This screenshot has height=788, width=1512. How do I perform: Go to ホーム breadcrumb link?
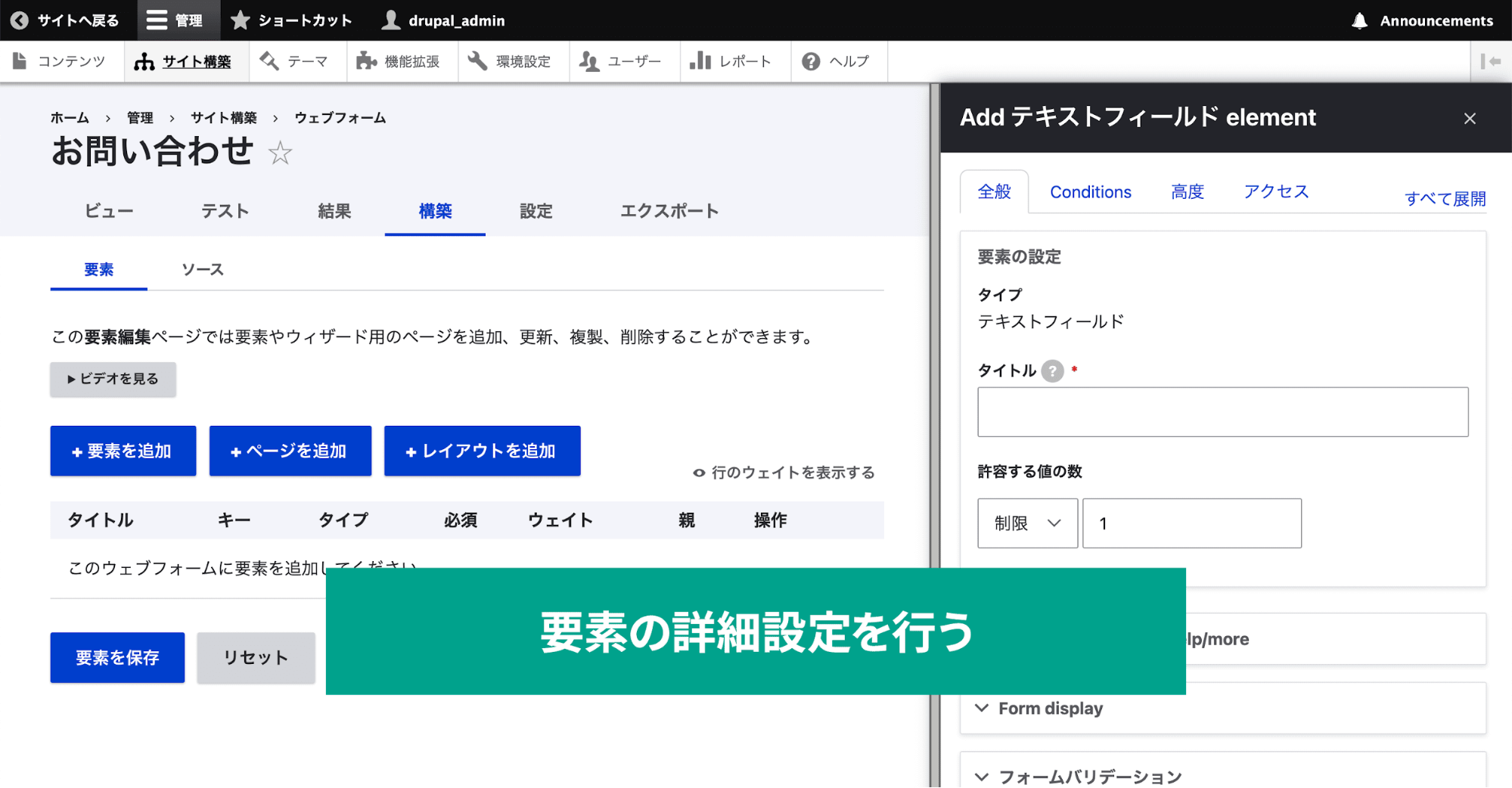click(70, 118)
